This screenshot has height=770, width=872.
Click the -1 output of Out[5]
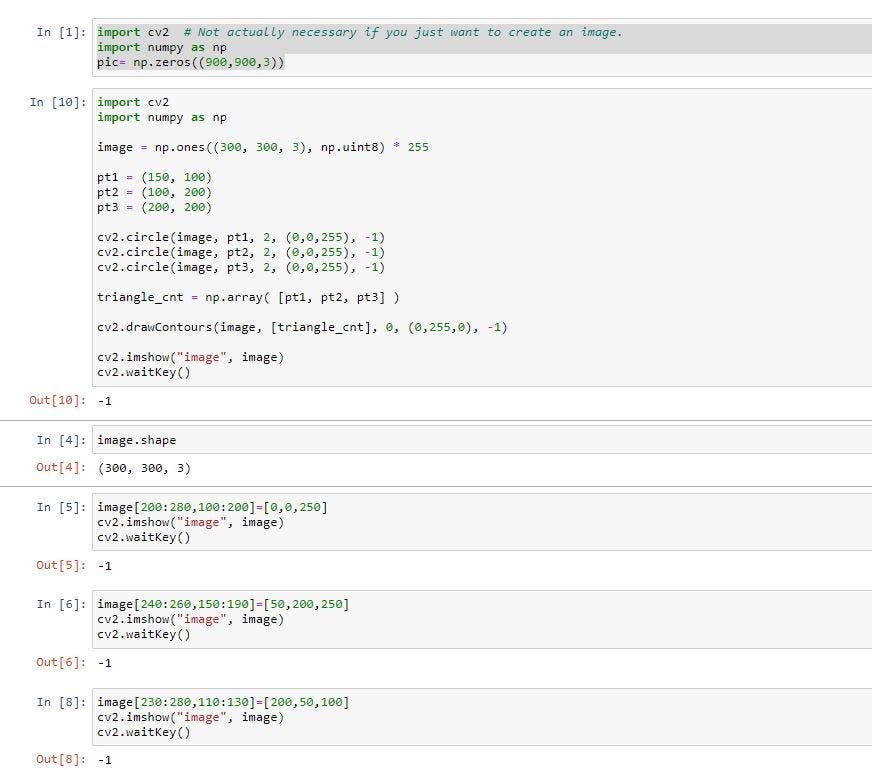tap(105, 566)
